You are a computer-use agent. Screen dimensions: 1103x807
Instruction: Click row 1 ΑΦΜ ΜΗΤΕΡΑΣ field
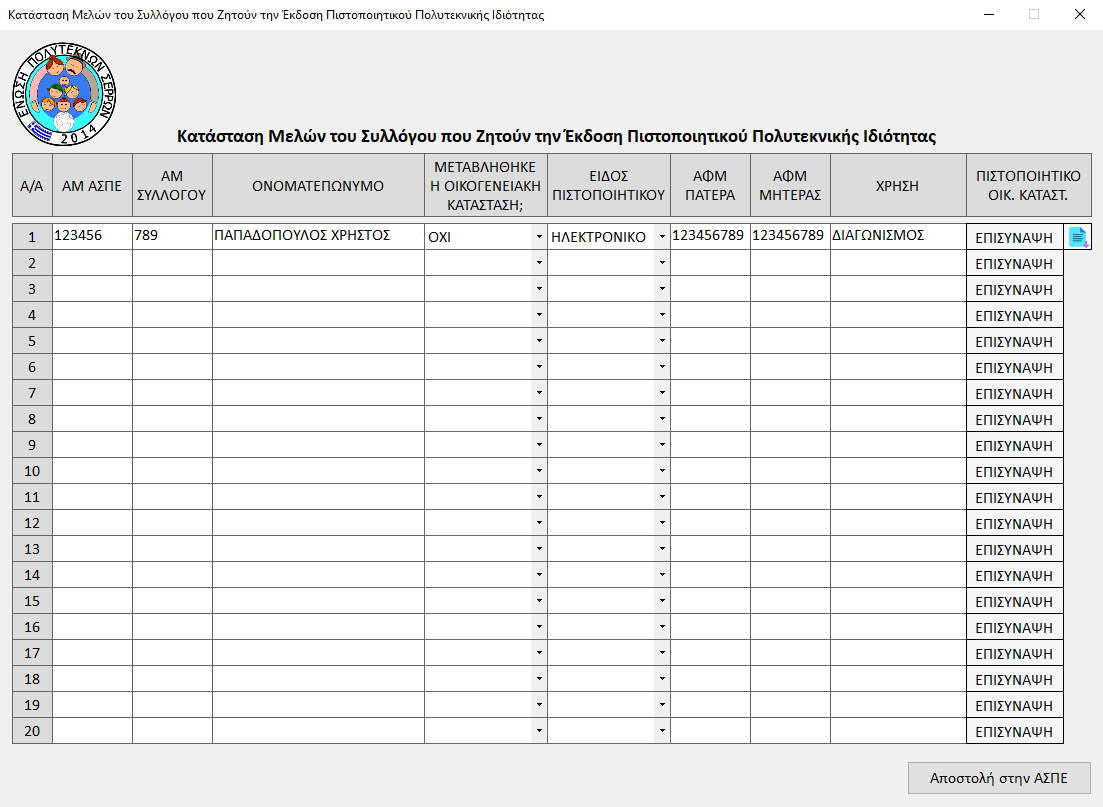click(790, 236)
